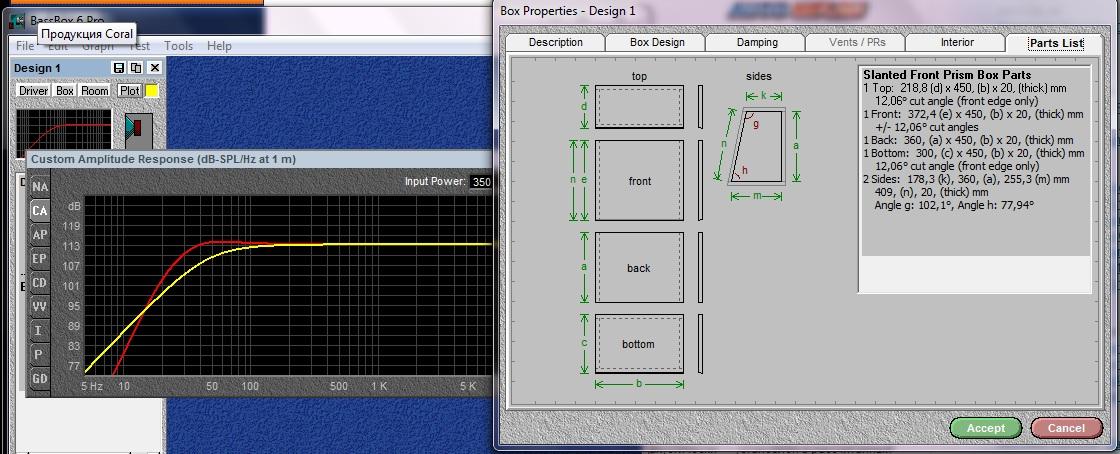This screenshot has height=454, width=1120.
Task: Open the Help menu
Action: (219, 46)
